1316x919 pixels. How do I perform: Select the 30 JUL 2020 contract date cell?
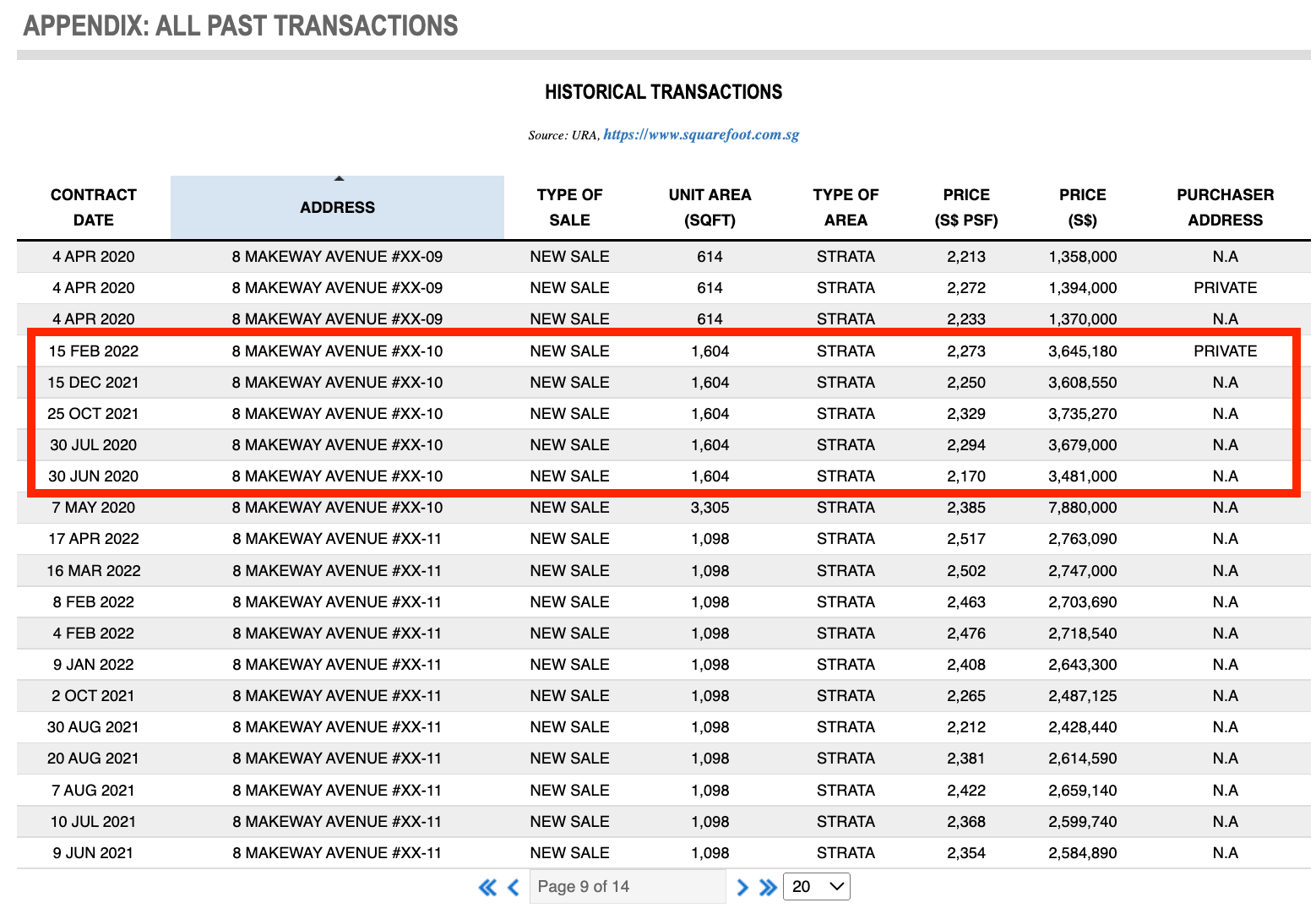(x=94, y=445)
